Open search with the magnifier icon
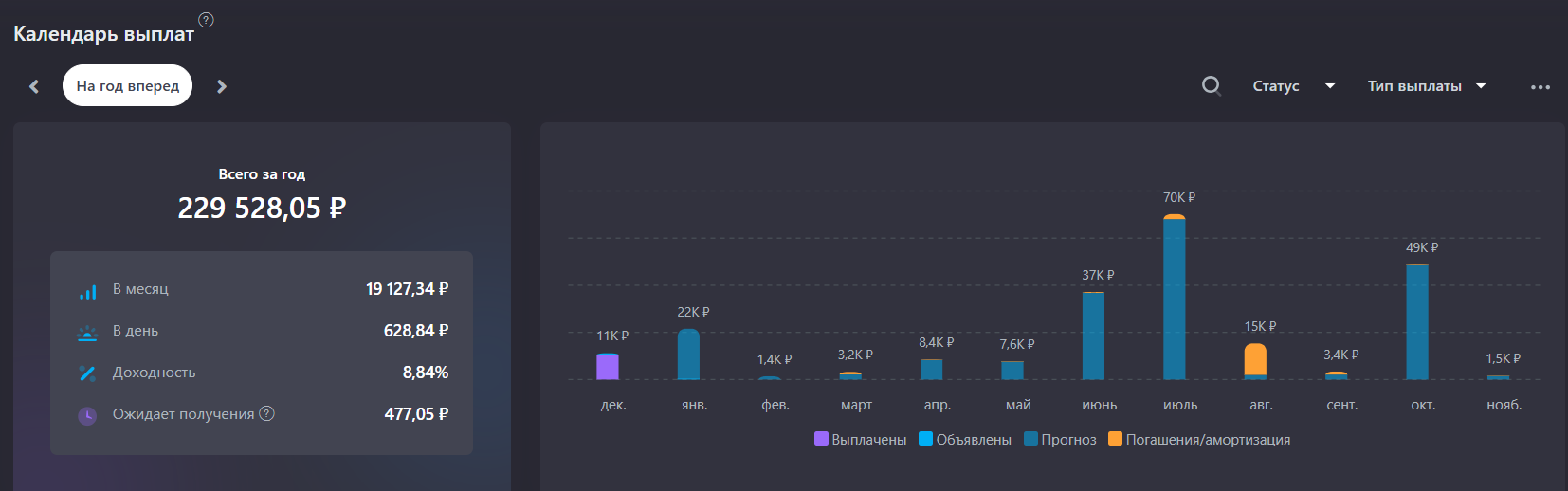 (1211, 86)
